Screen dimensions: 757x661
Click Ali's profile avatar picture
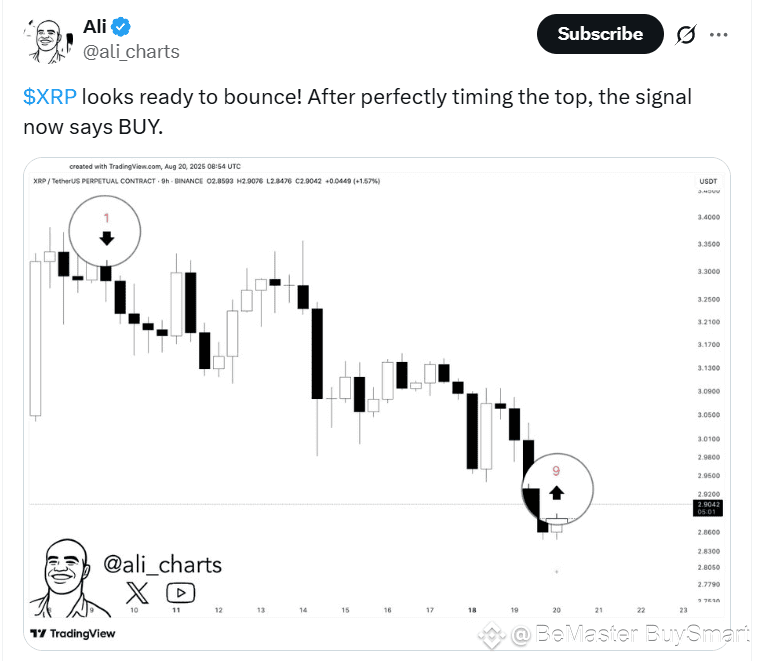click(x=48, y=41)
